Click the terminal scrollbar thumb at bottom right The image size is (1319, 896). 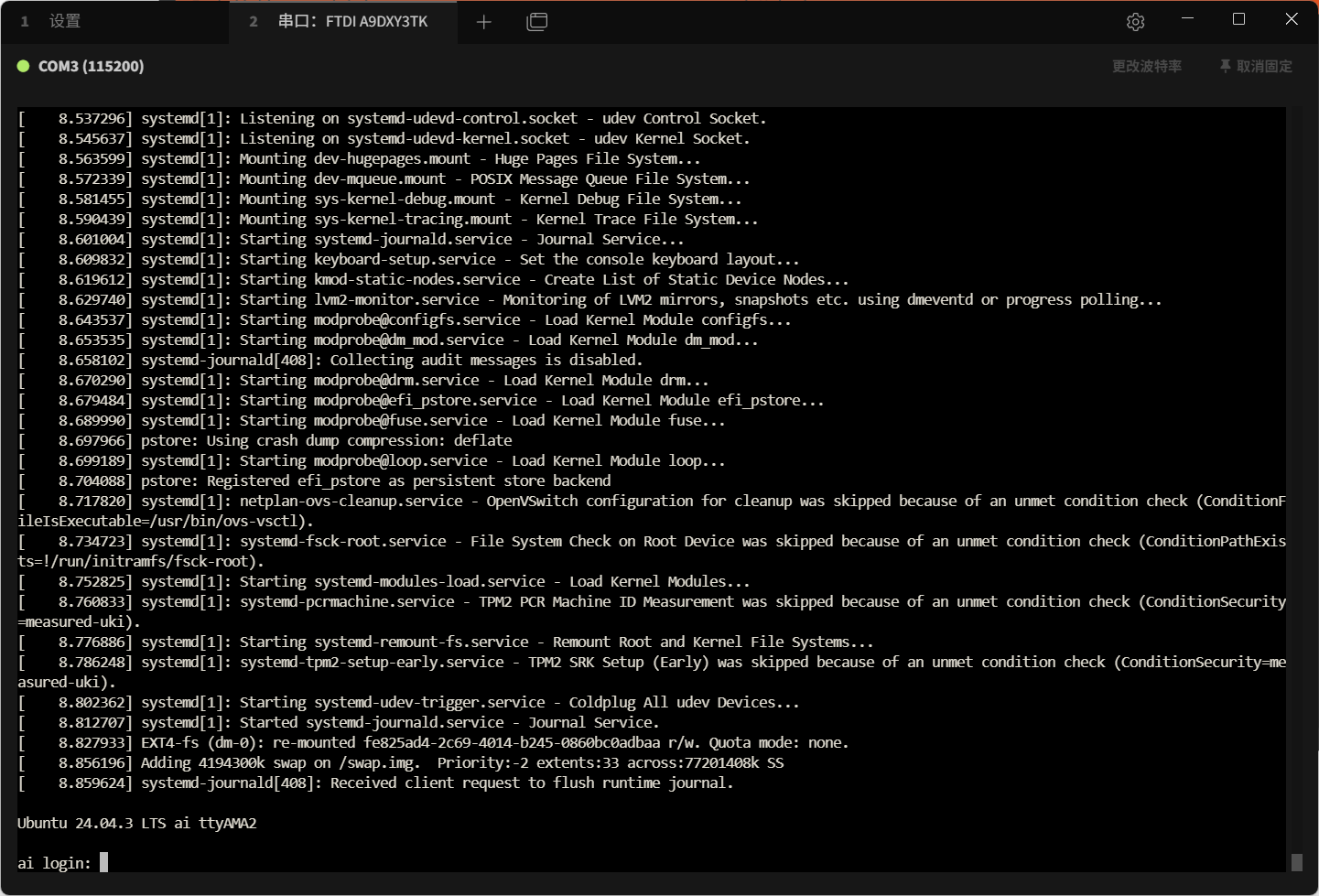tap(1296, 862)
